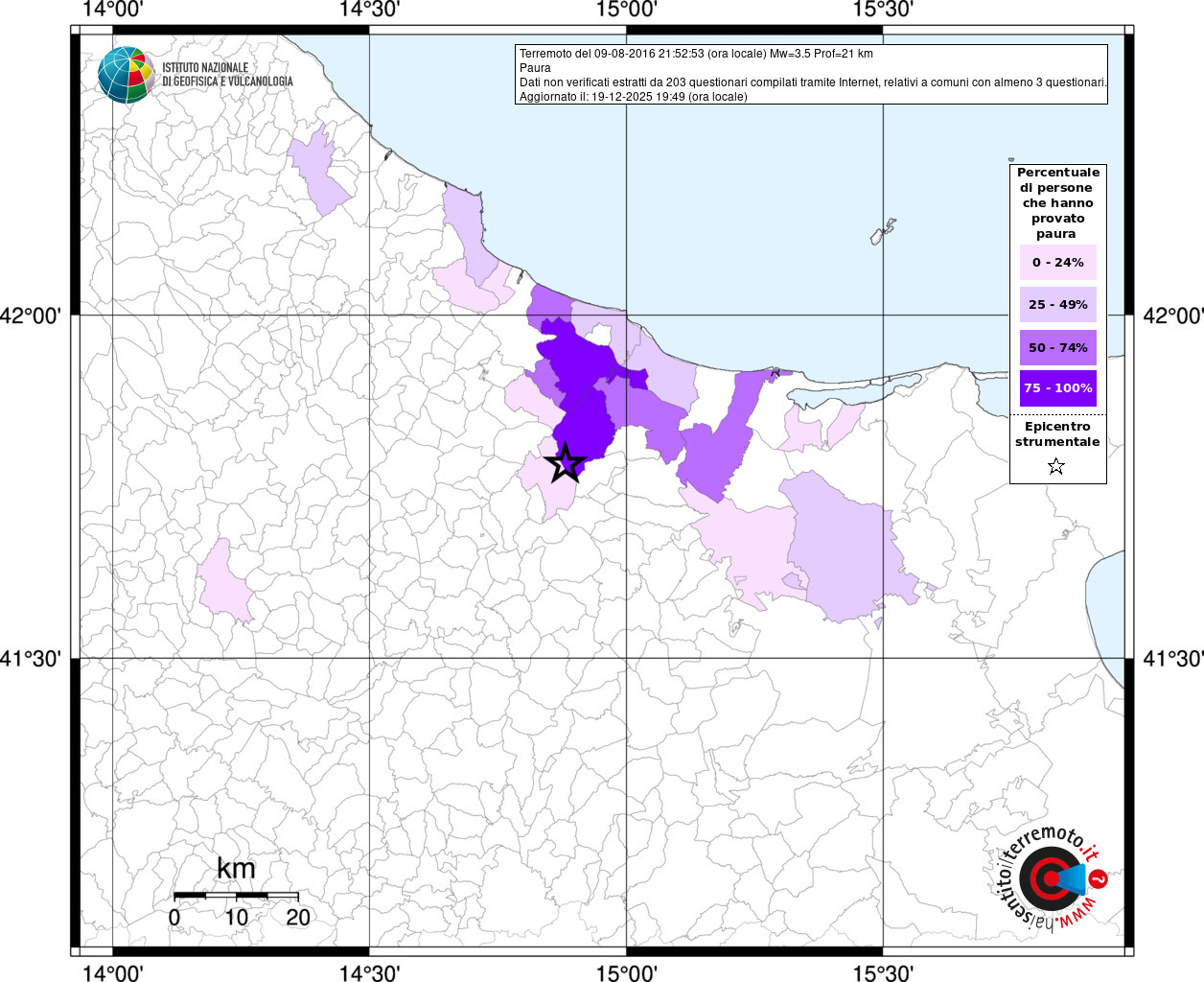Select the 0 - 24% legend swatch
This screenshot has height=982, width=1204.
[x=1057, y=263]
